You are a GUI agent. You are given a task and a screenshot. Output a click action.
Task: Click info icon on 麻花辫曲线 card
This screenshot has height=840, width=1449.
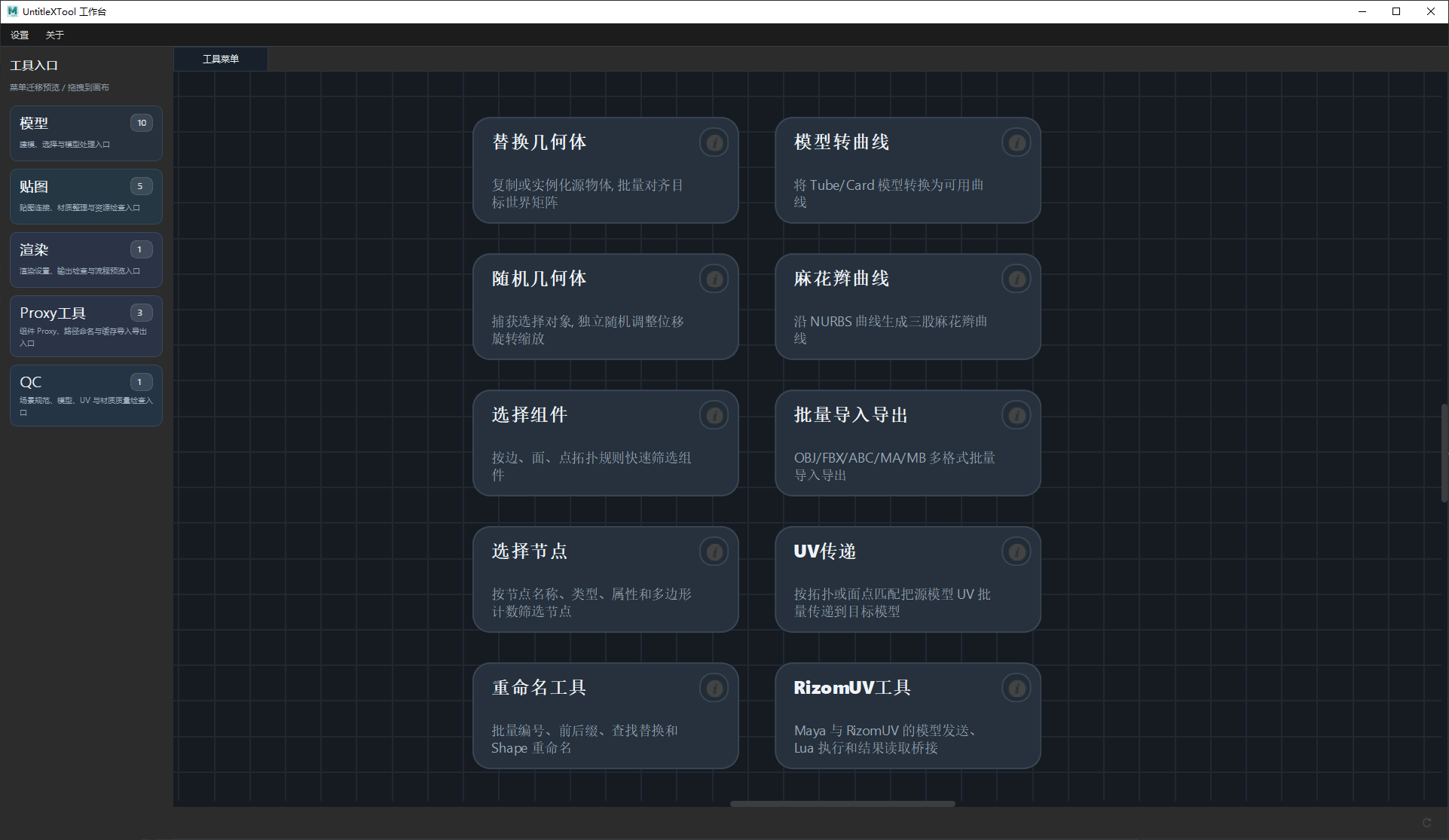coord(1016,279)
